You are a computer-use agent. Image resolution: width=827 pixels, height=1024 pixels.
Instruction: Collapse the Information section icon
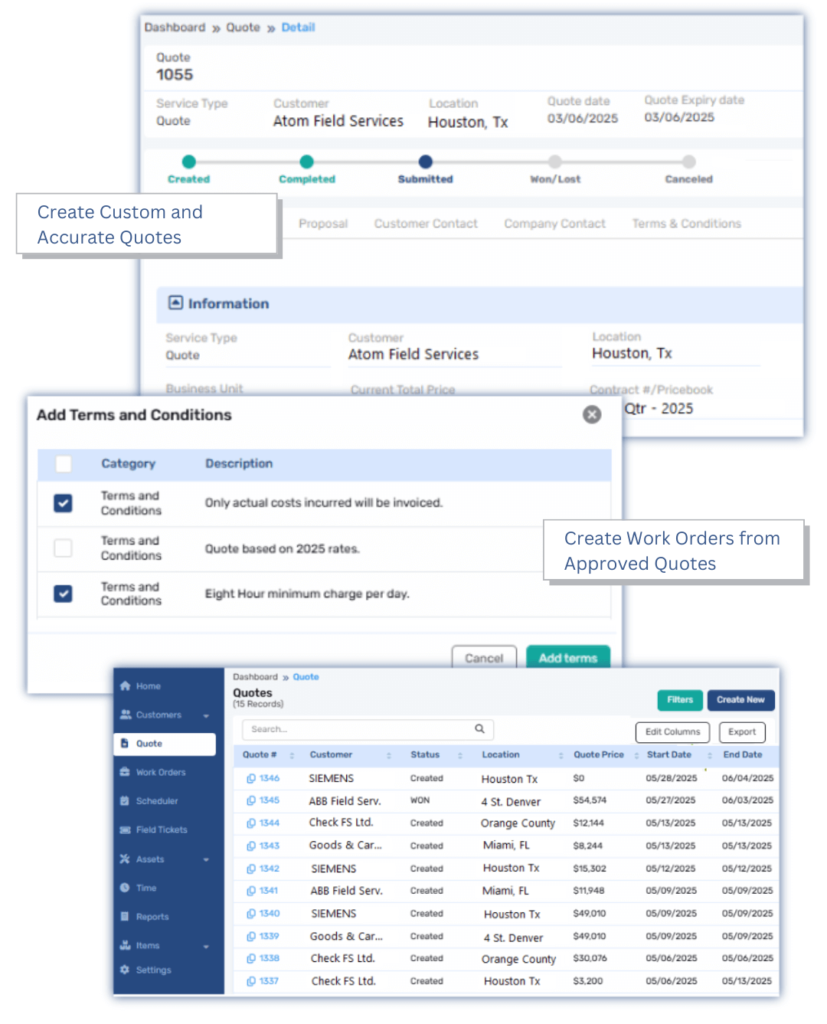(176, 303)
